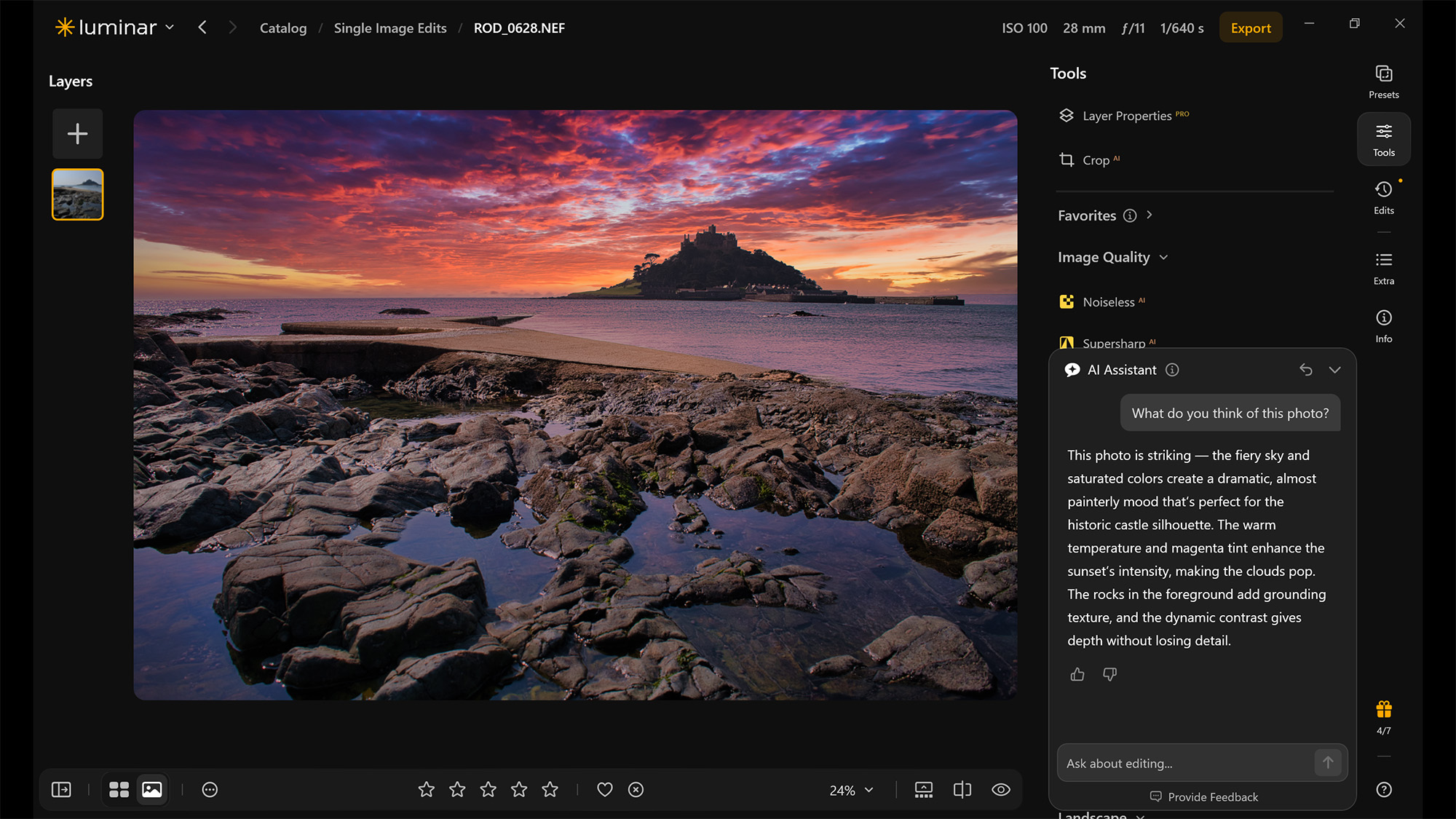Show Favorites info tooltip icon
This screenshot has width=1456, height=819.
[x=1130, y=215]
